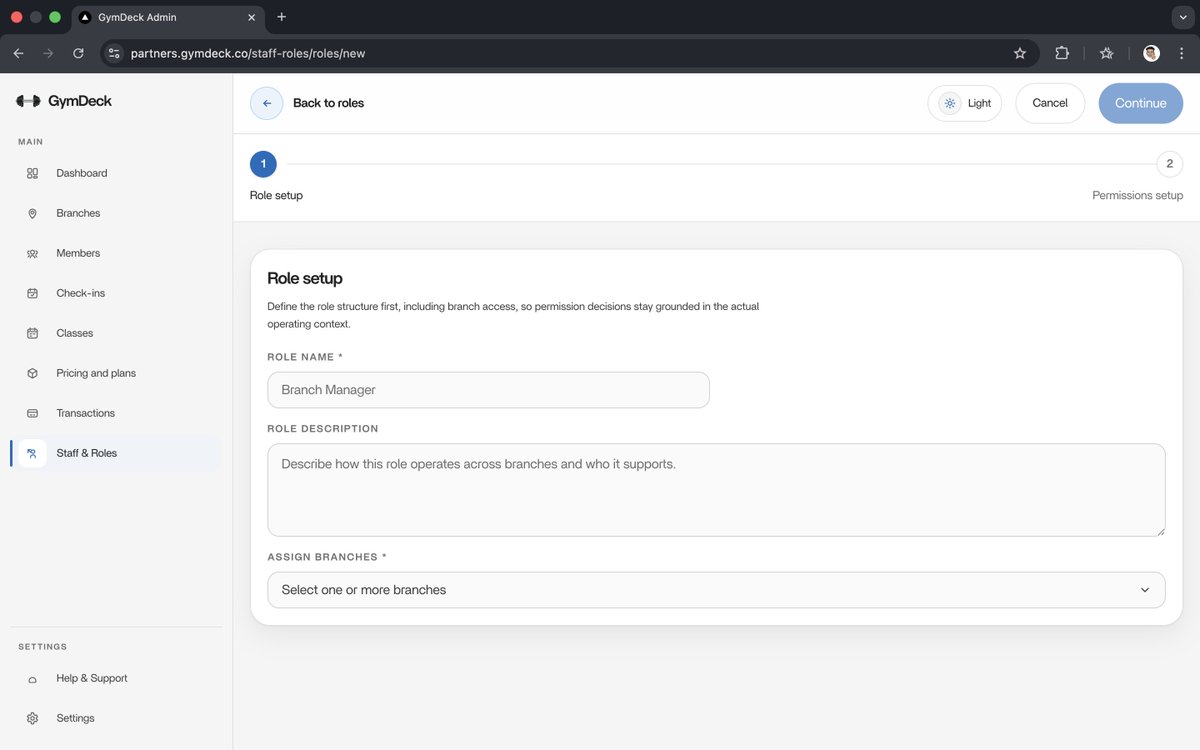Open the Assign Branches dropdown
The height and width of the screenshot is (750, 1200).
point(716,590)
